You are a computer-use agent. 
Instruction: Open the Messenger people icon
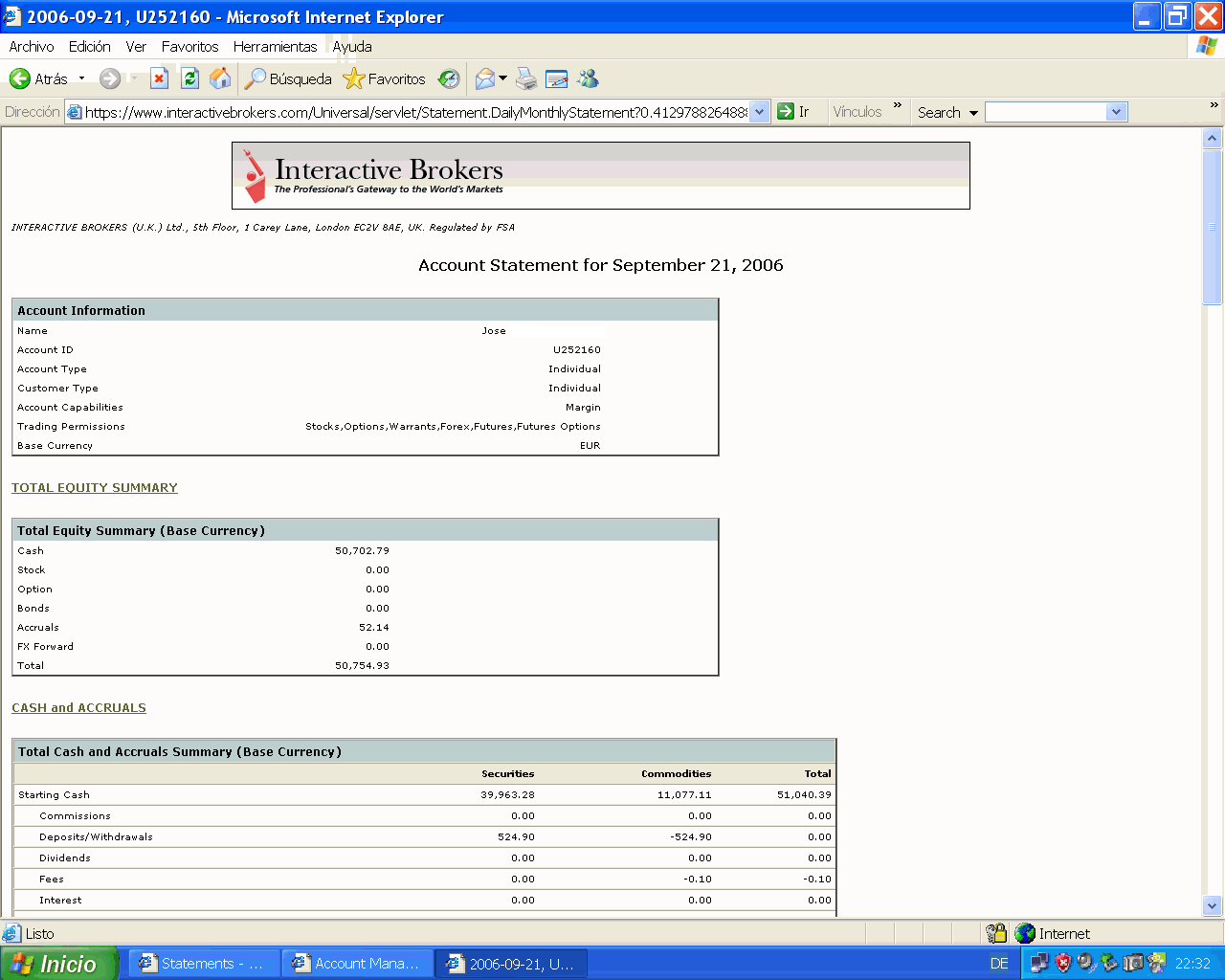click(588, 78)
